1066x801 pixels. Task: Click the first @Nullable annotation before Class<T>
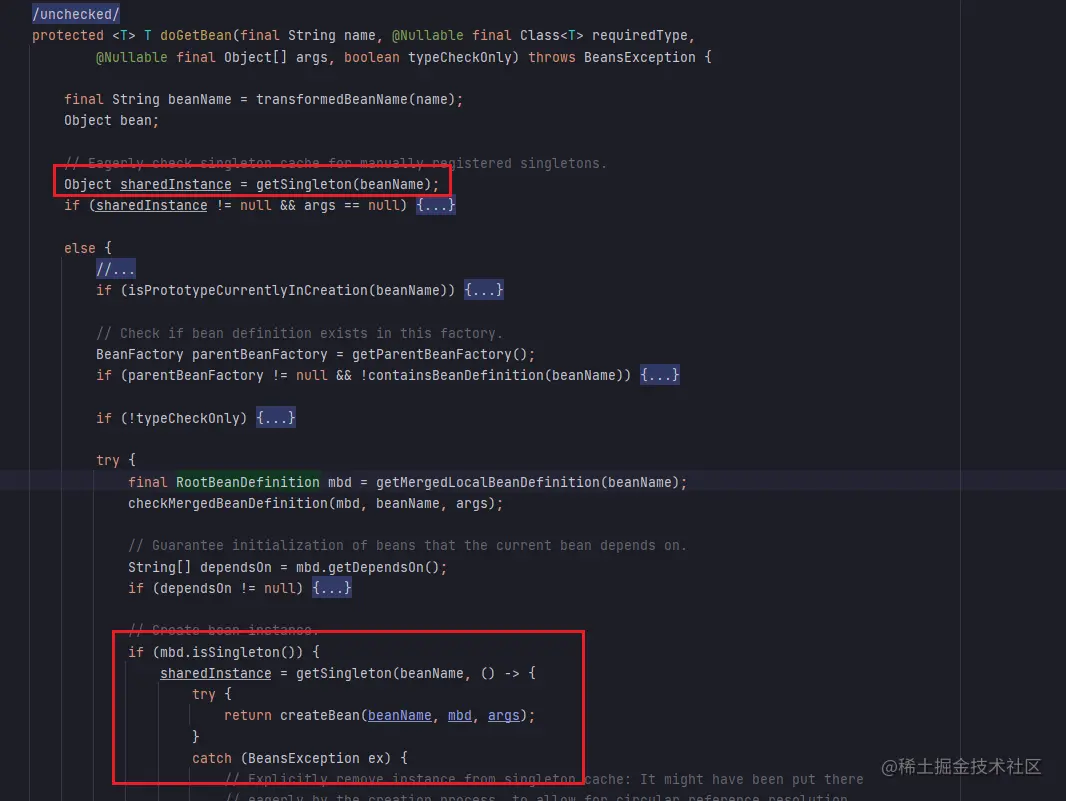[428, 35]
